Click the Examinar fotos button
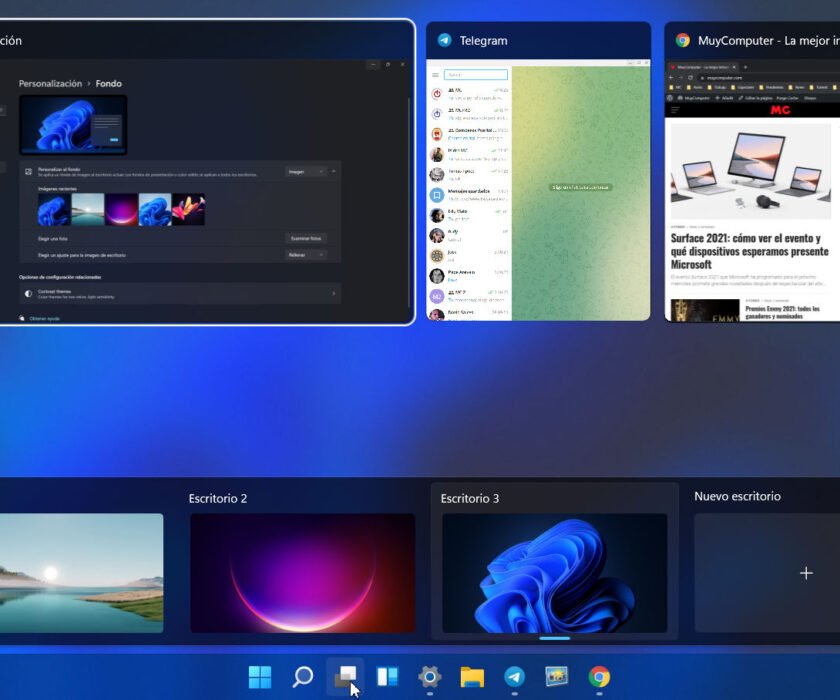 click(306, 238)
